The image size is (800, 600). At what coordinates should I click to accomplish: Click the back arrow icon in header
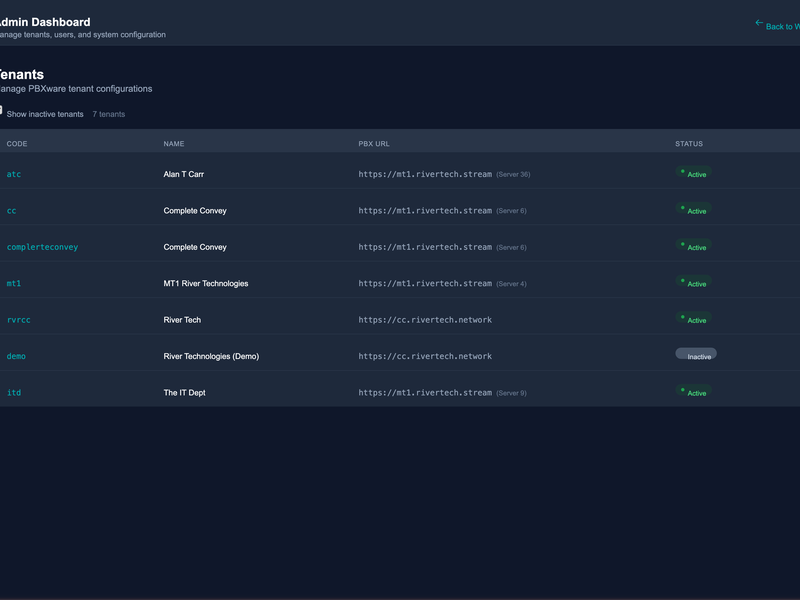click(x=759, y=23)
